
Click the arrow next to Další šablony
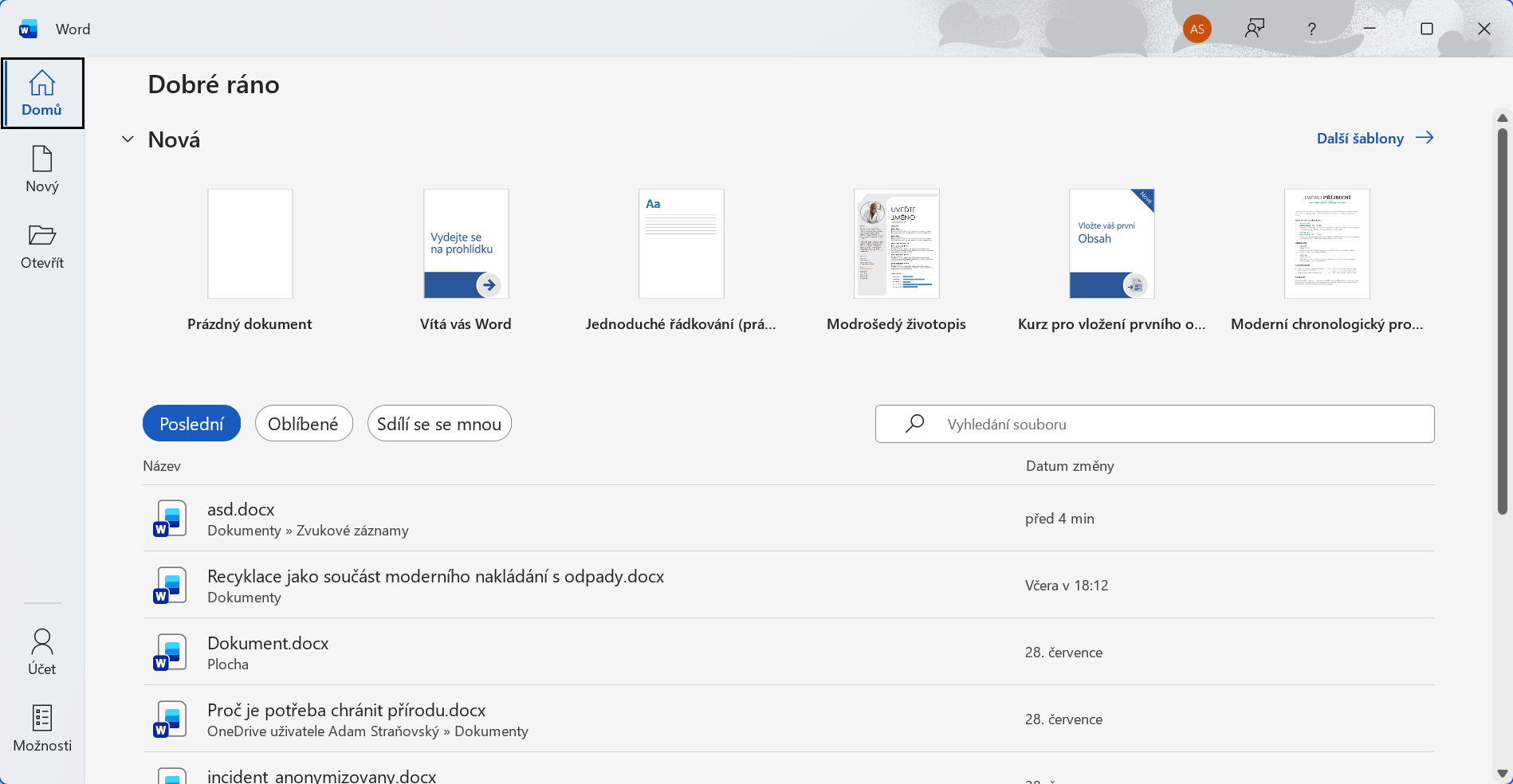(1425, 138)
